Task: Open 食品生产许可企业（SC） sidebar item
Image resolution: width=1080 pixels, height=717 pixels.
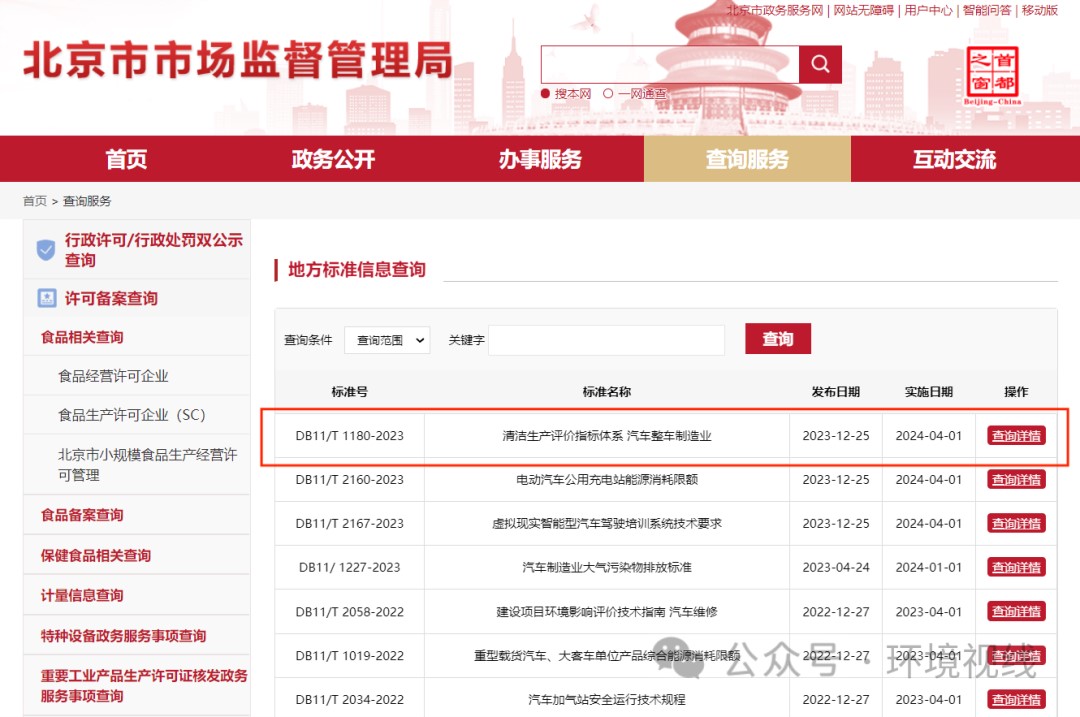Action: point(132,415)
